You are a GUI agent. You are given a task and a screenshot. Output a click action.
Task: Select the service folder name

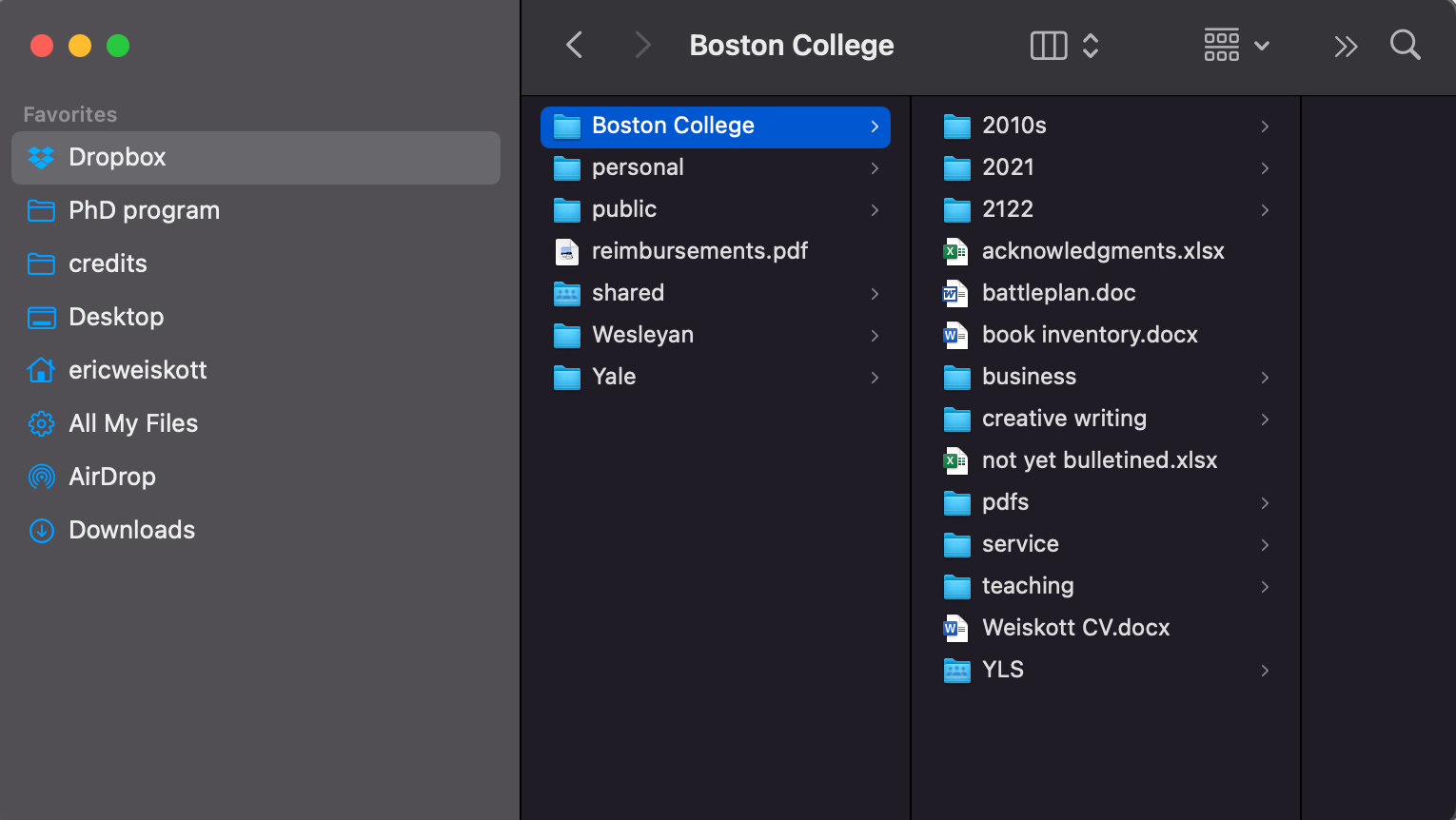[1020, 544]
